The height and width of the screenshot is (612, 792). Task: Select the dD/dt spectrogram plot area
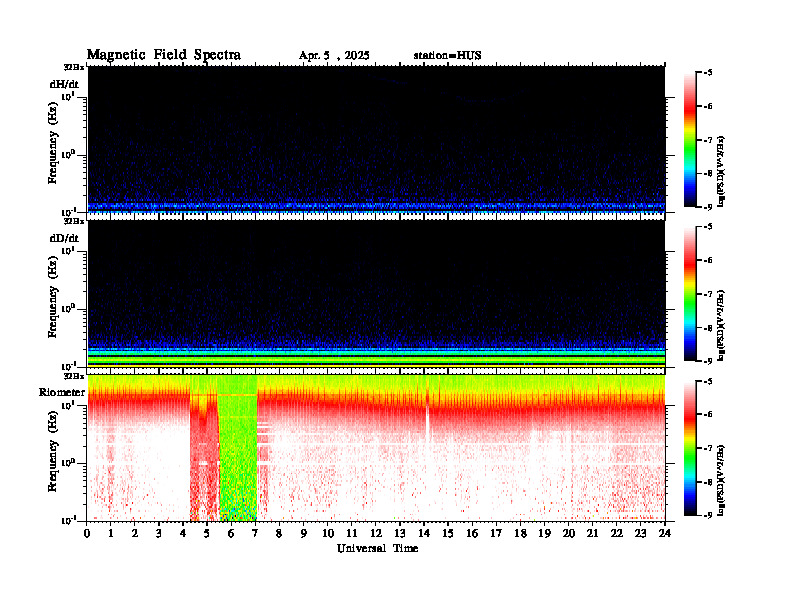pyautogui.click(x=376, y=294)
